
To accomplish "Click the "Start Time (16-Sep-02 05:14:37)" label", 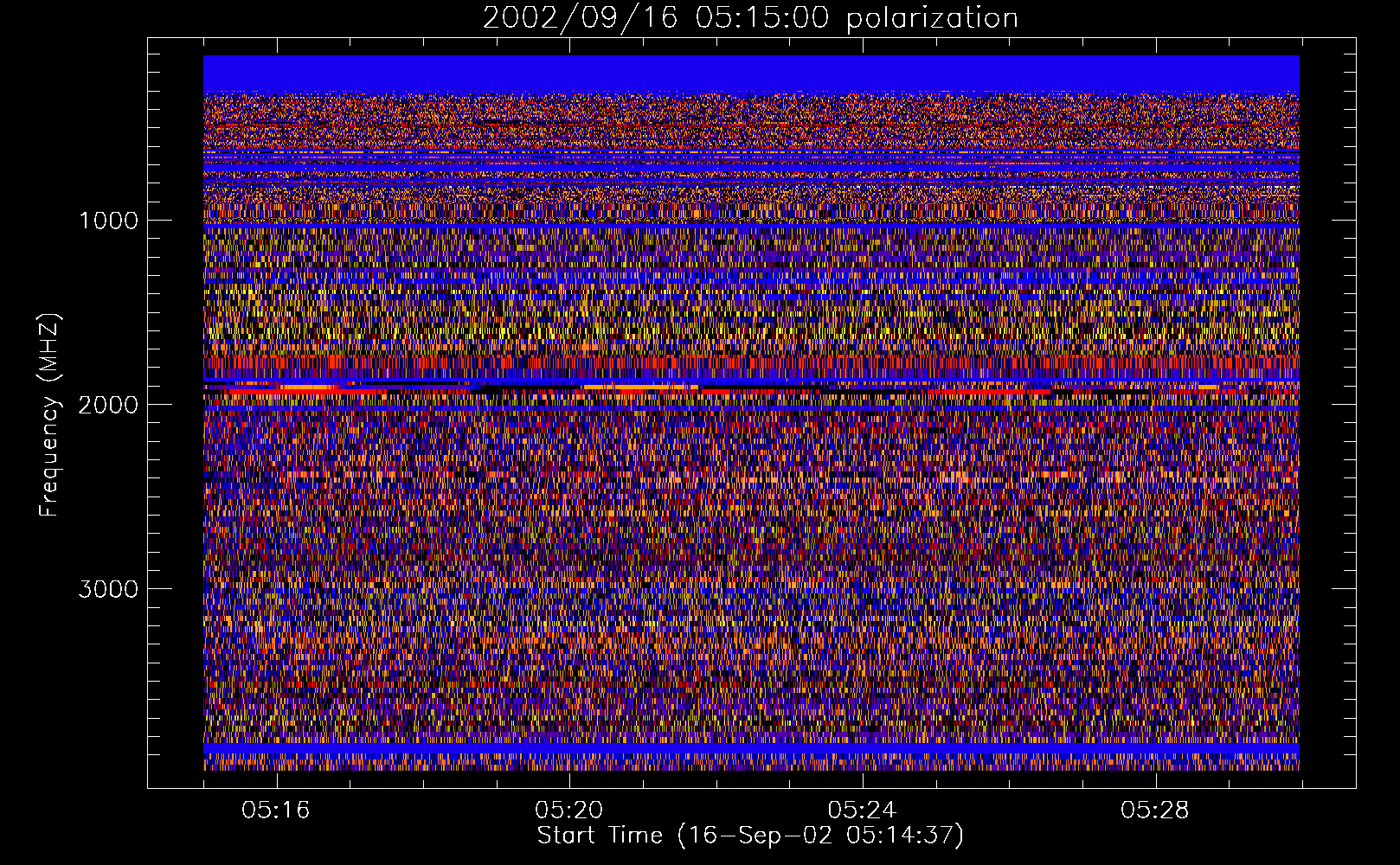I will click(750, 836).
